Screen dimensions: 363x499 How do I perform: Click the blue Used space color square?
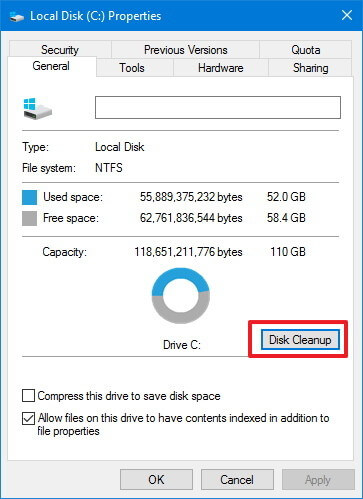click(x=29, y=197)
